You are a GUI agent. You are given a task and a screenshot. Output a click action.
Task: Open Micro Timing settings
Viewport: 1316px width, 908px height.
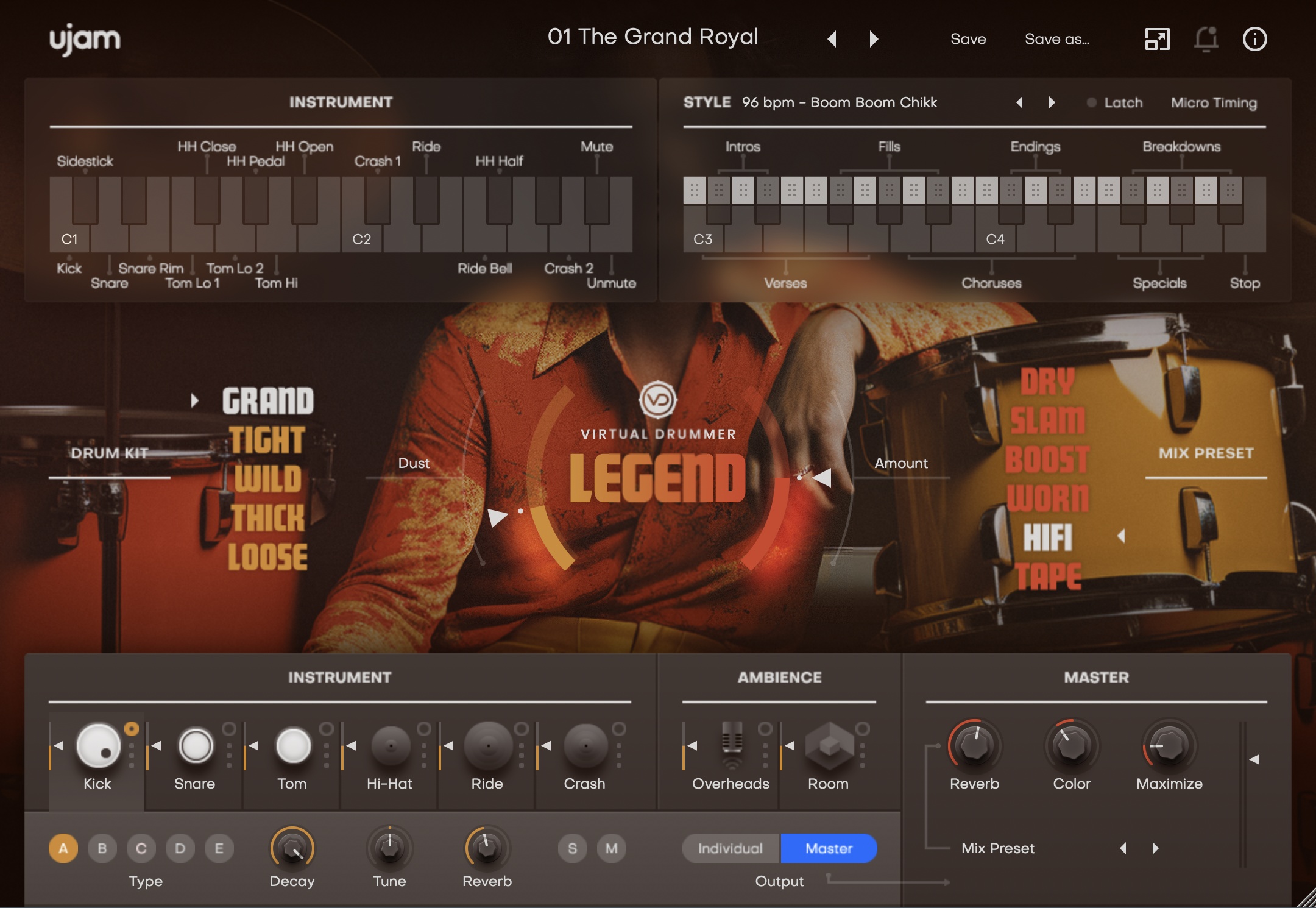point(1214,102)
